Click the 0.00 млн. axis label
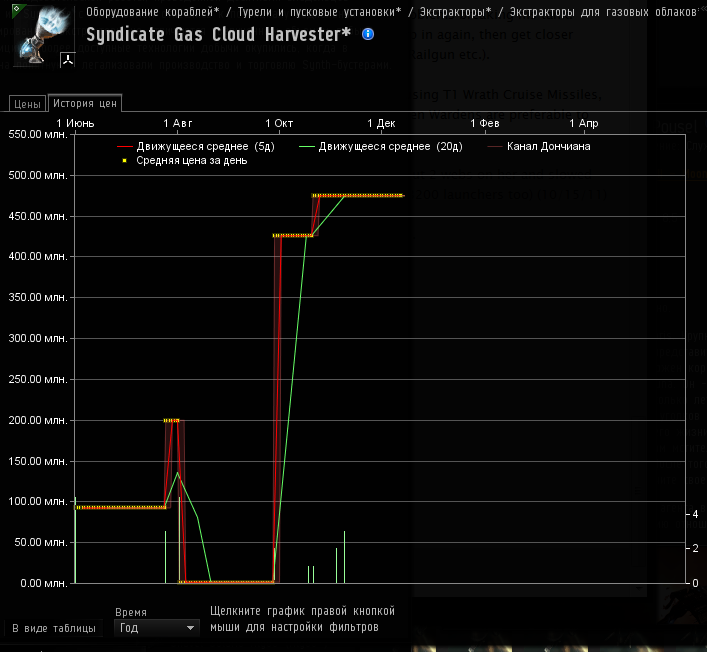 point(44,583)
